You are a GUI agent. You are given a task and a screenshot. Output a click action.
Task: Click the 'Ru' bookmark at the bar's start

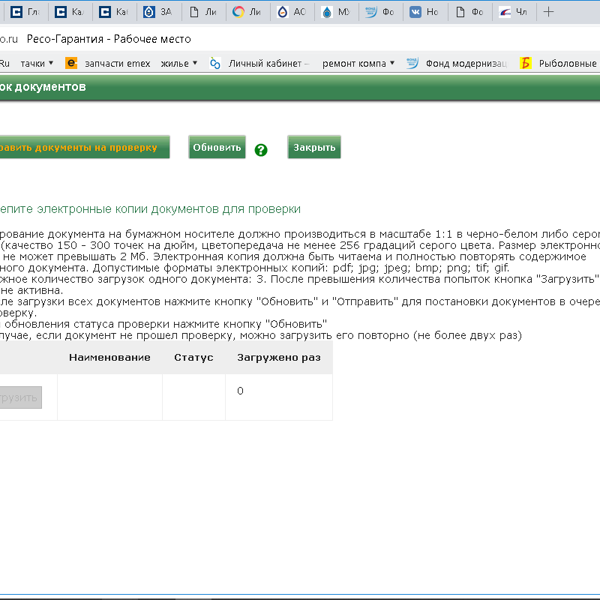coord(5,63)
